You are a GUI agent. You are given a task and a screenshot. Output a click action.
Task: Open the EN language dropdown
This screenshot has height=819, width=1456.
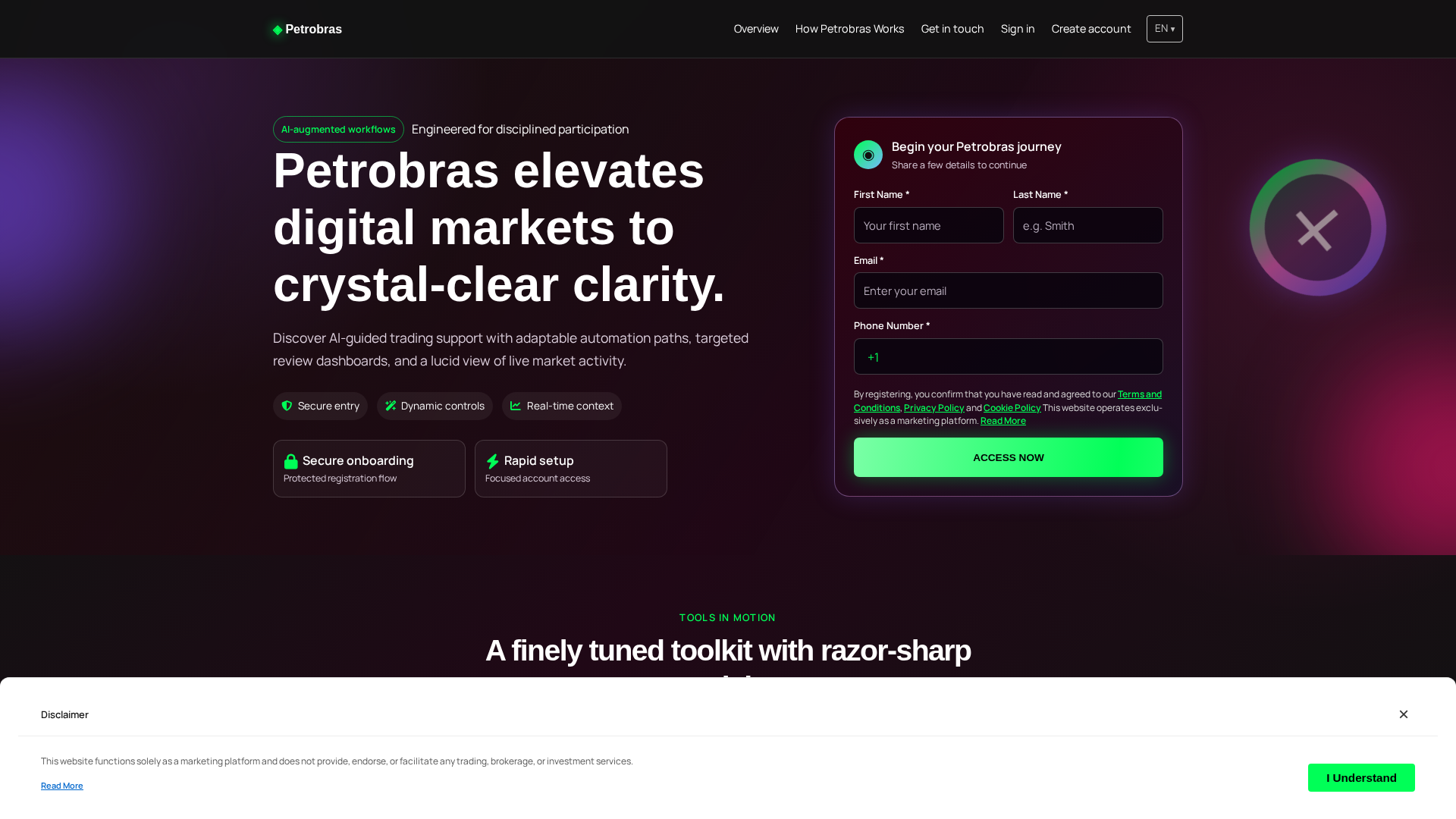[x=1165, y=29]
